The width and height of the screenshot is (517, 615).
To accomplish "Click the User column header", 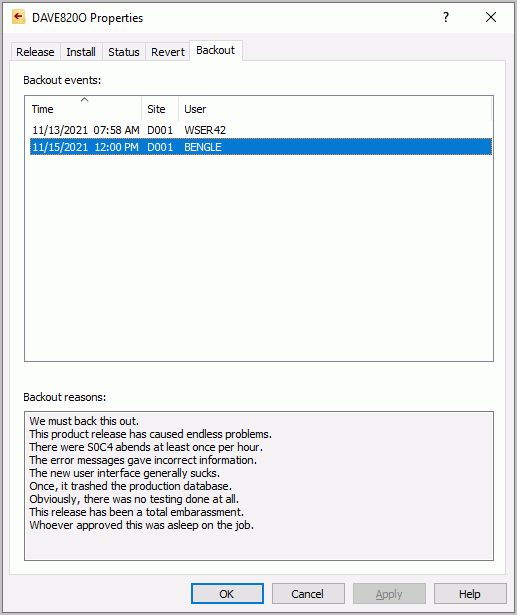I will point(335,109).
